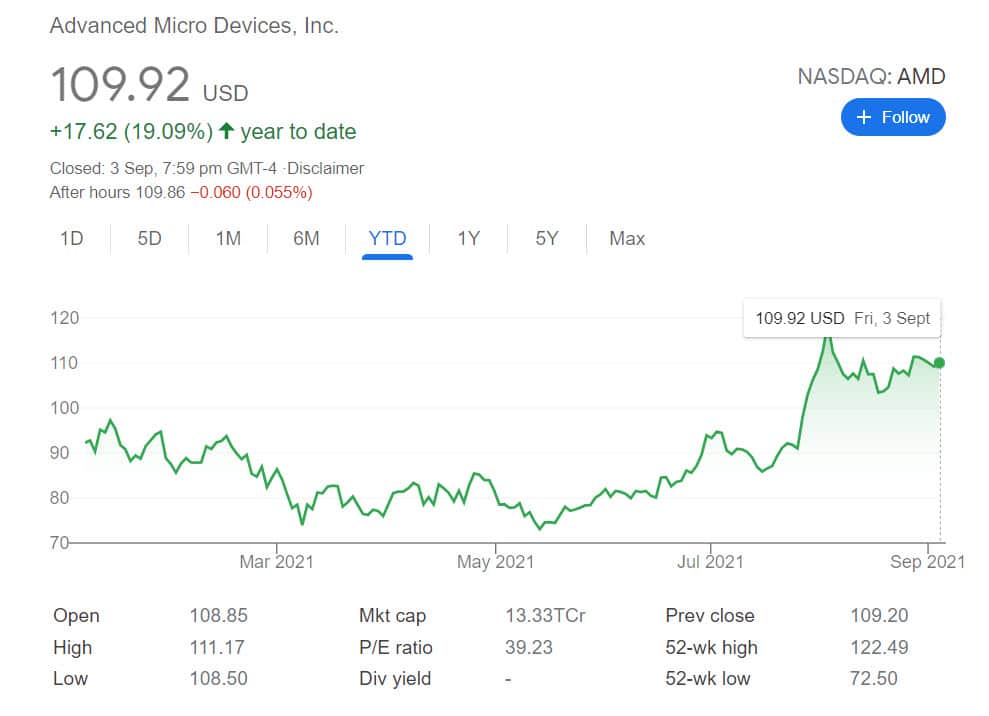Screen dimensions: 989x716
Task: Select the 5D time range tab
Action: point(149,238)
